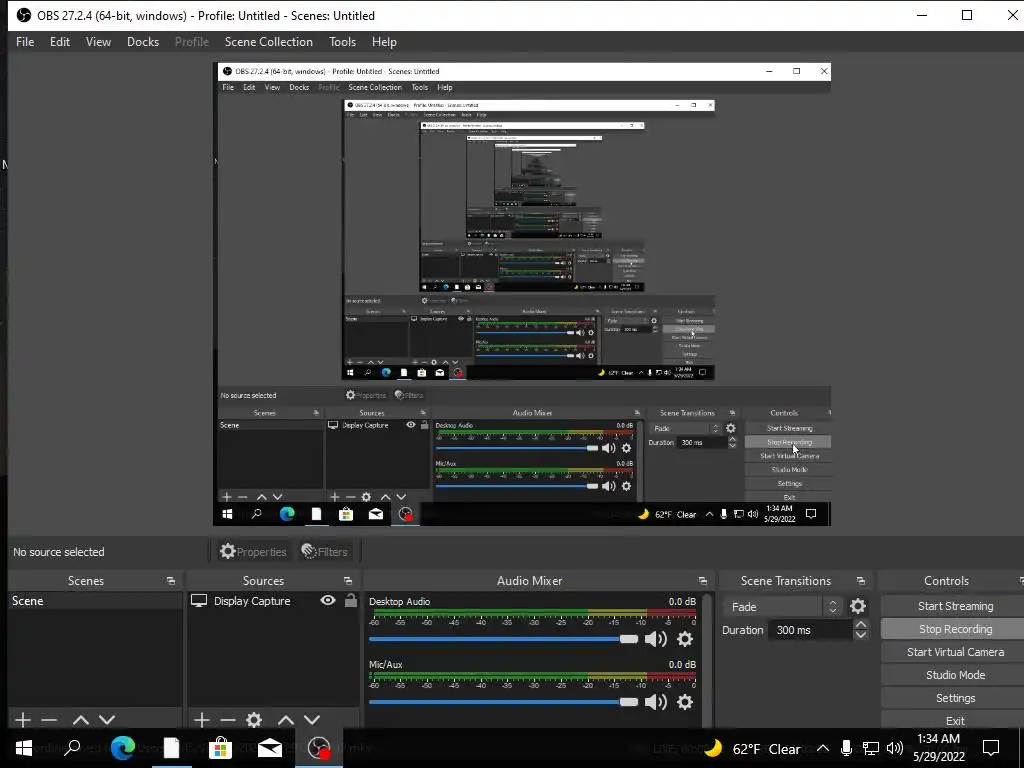Remove selected scene with minus
Screen dimensions: 1024x768
(49, 720)
